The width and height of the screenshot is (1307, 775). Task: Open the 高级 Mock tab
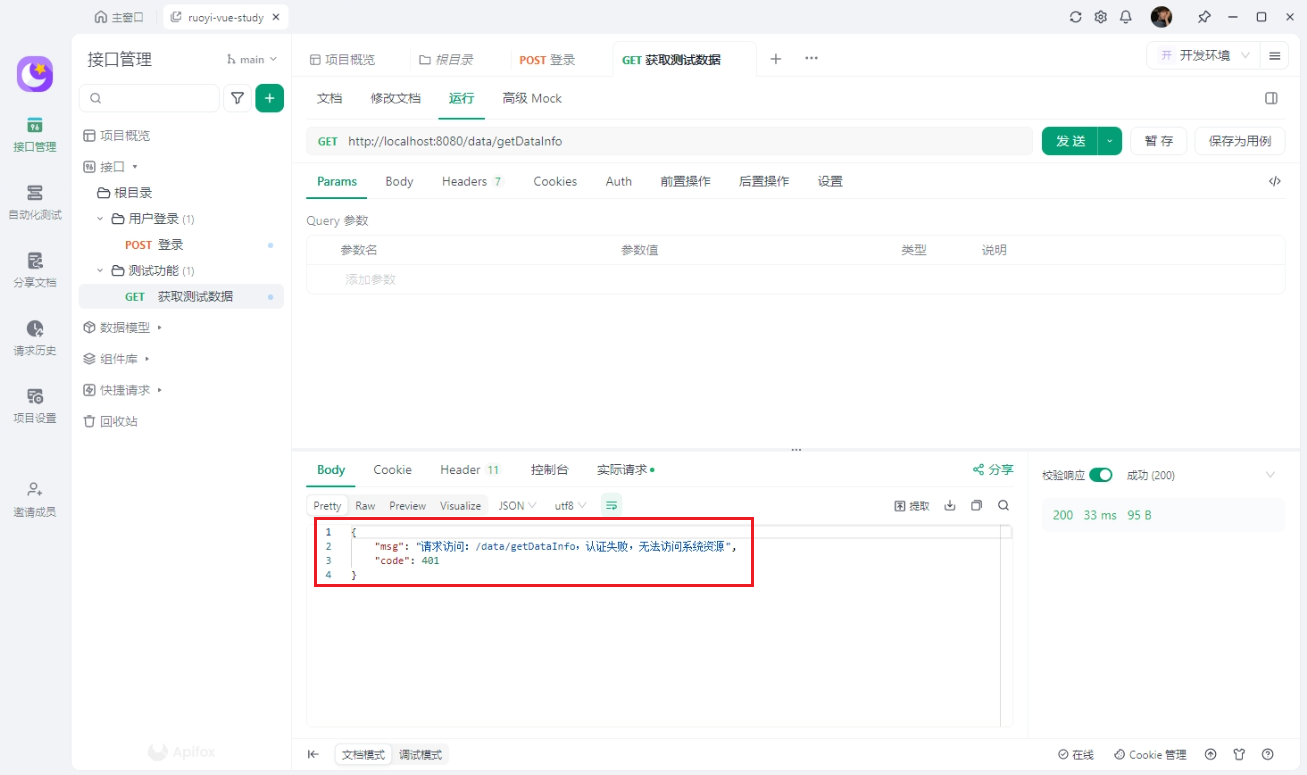coord(531,98)
